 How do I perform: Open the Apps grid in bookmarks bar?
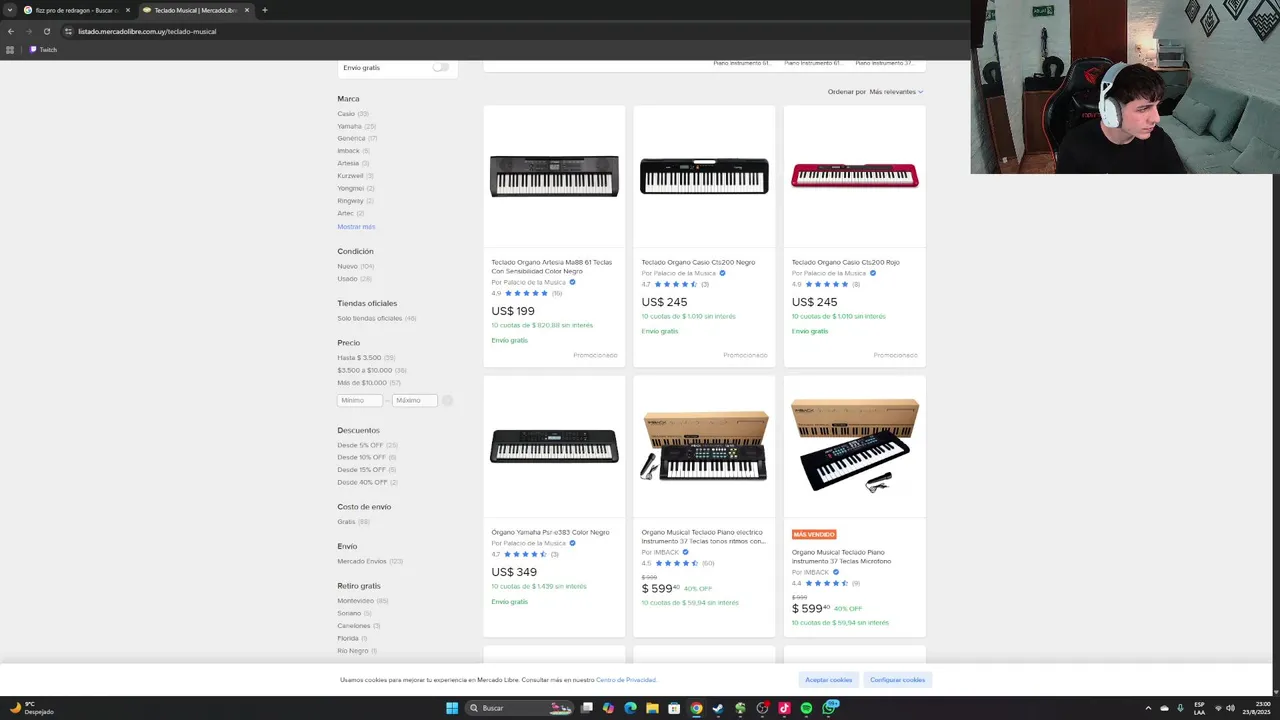pyautogui.click(x=11, y=50)
